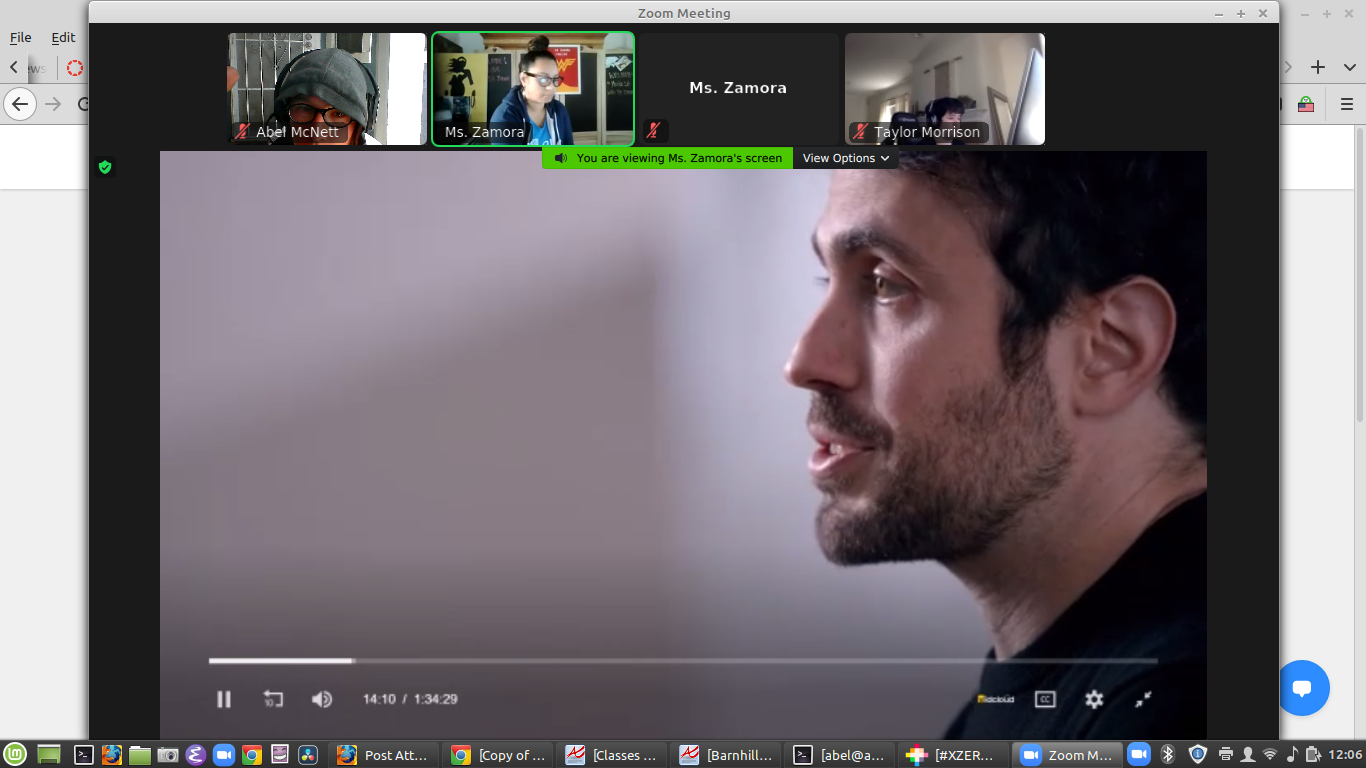Open the Edit menu in browser window

coord(63,37)
